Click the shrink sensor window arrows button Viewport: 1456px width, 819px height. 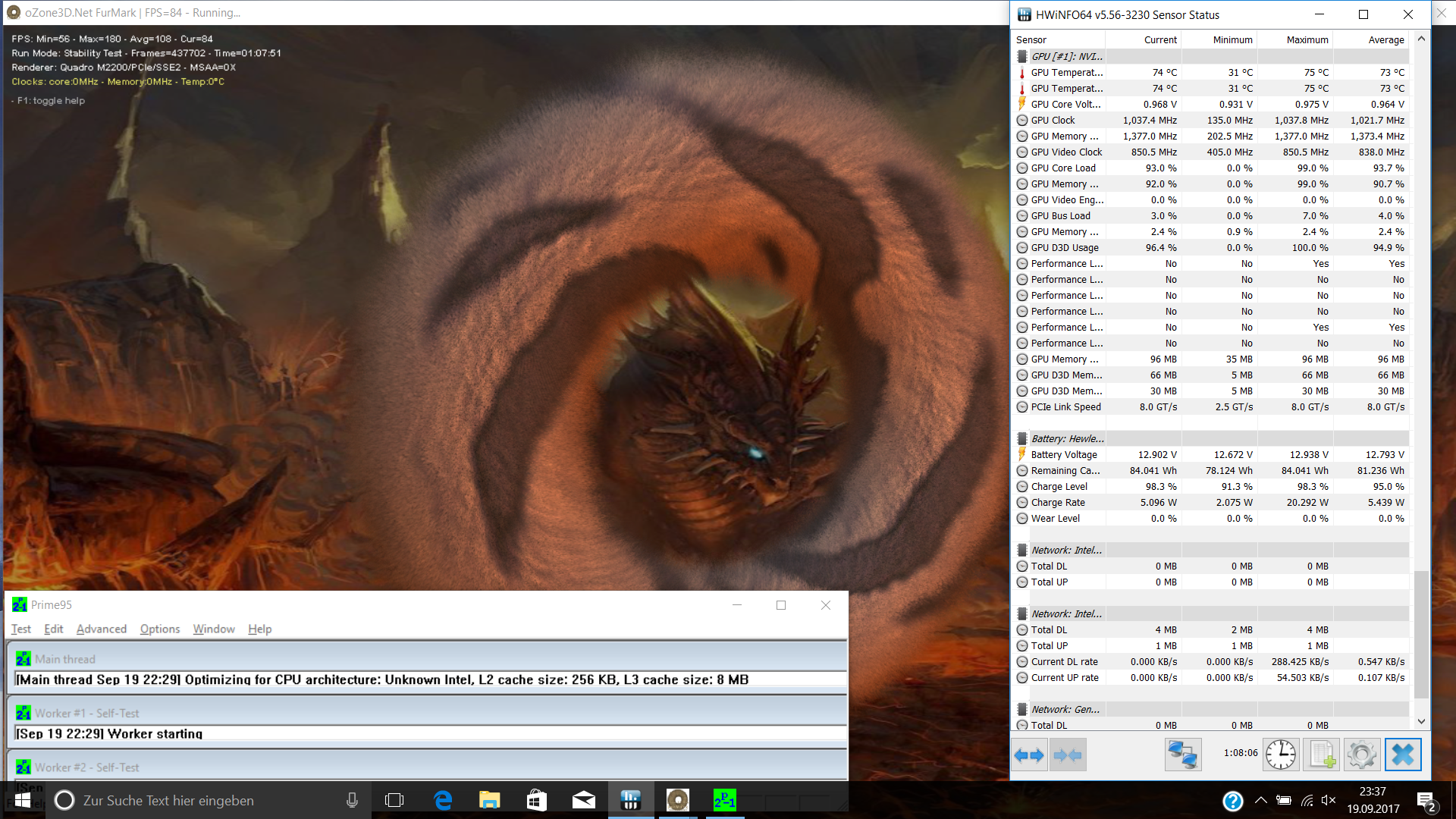(1068, 755)
